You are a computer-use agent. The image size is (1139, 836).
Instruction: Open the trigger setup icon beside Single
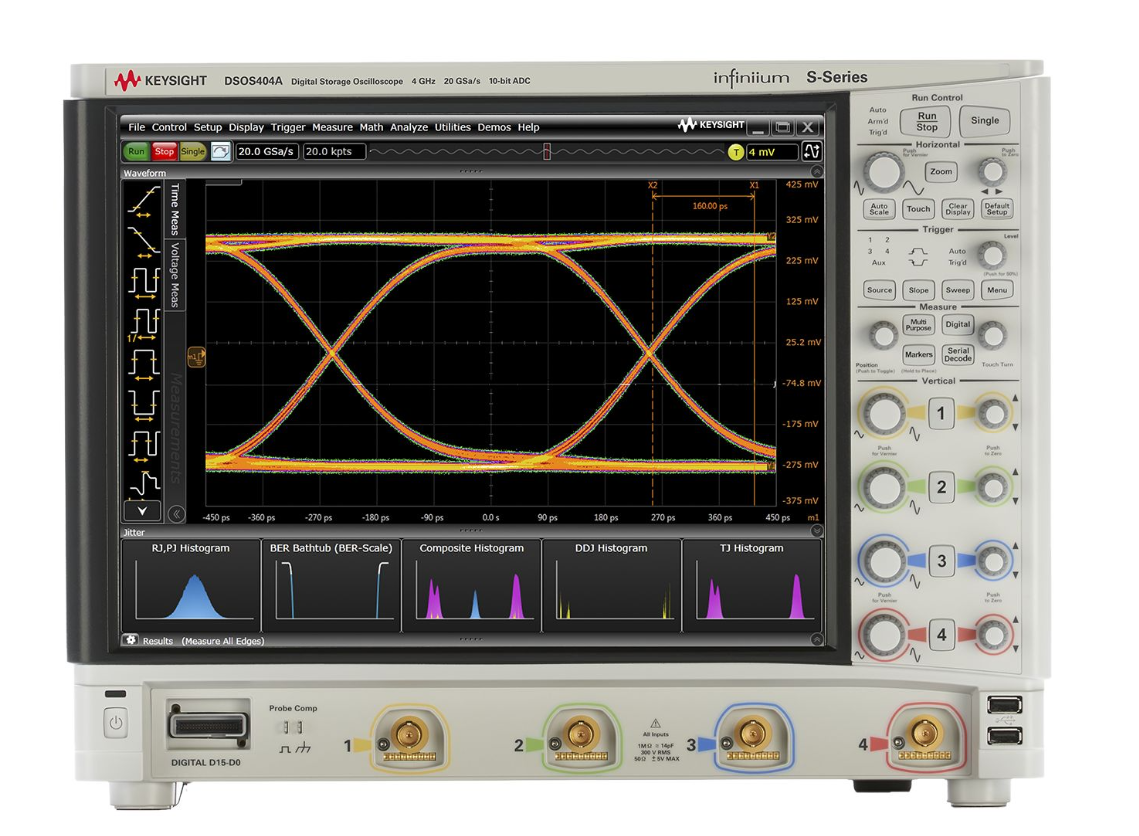pyautogui.click(x=222, y=151)
